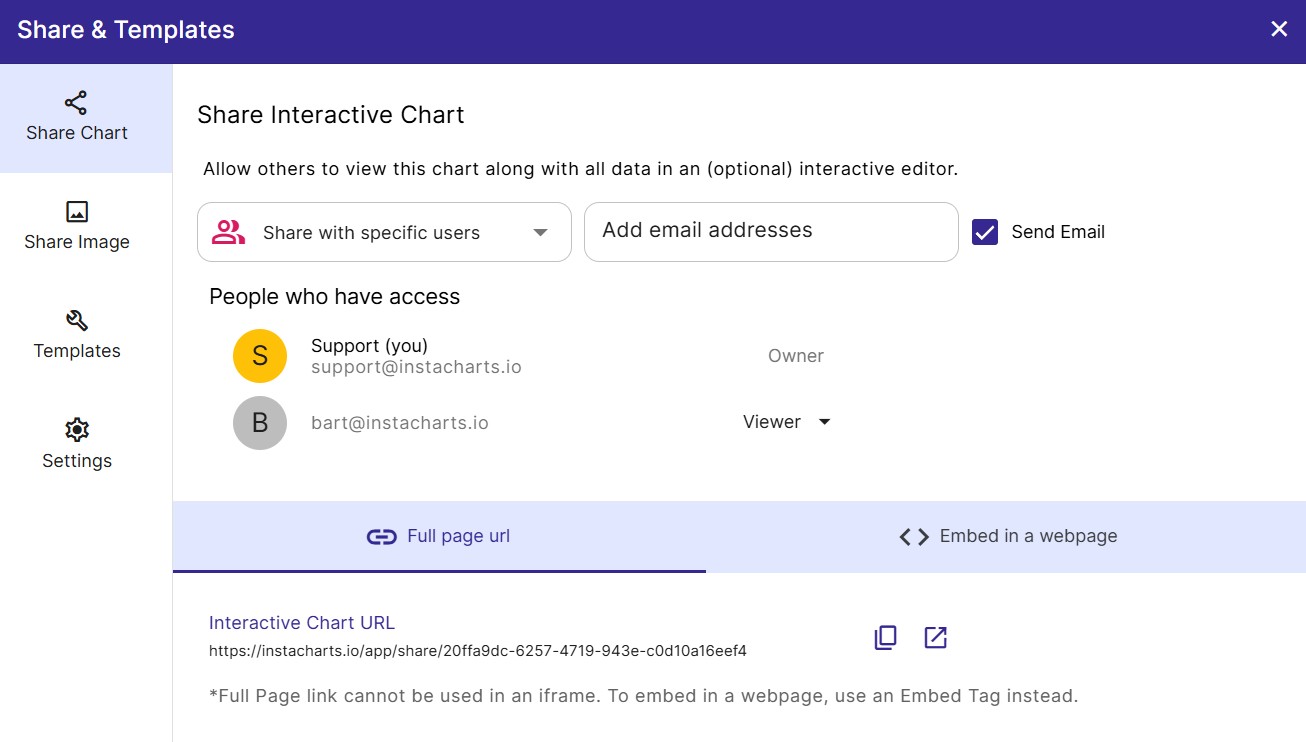Click the link icon on Full page url
Screen dimensions: 1306x742
pos(381,537)
